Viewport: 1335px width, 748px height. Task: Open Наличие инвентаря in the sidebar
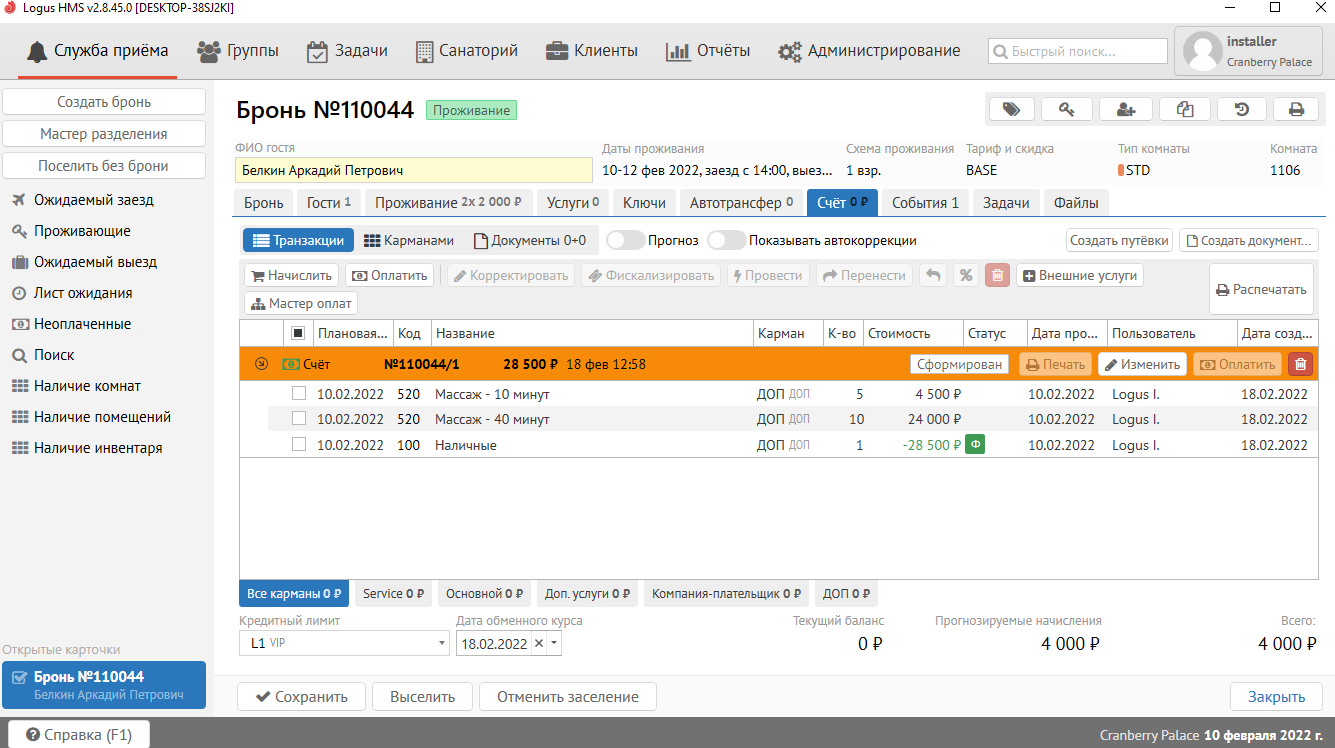point(98,448)
